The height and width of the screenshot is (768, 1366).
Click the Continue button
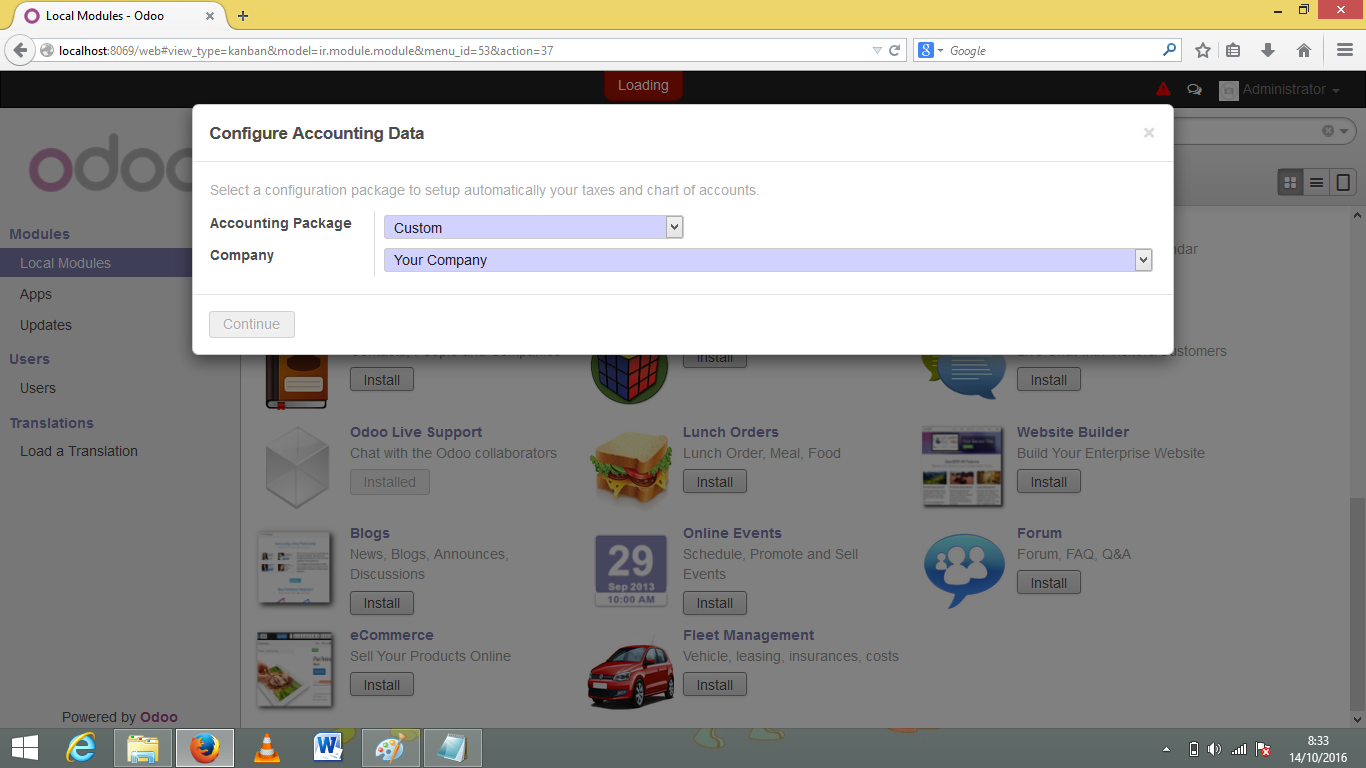tap(251, 324)
